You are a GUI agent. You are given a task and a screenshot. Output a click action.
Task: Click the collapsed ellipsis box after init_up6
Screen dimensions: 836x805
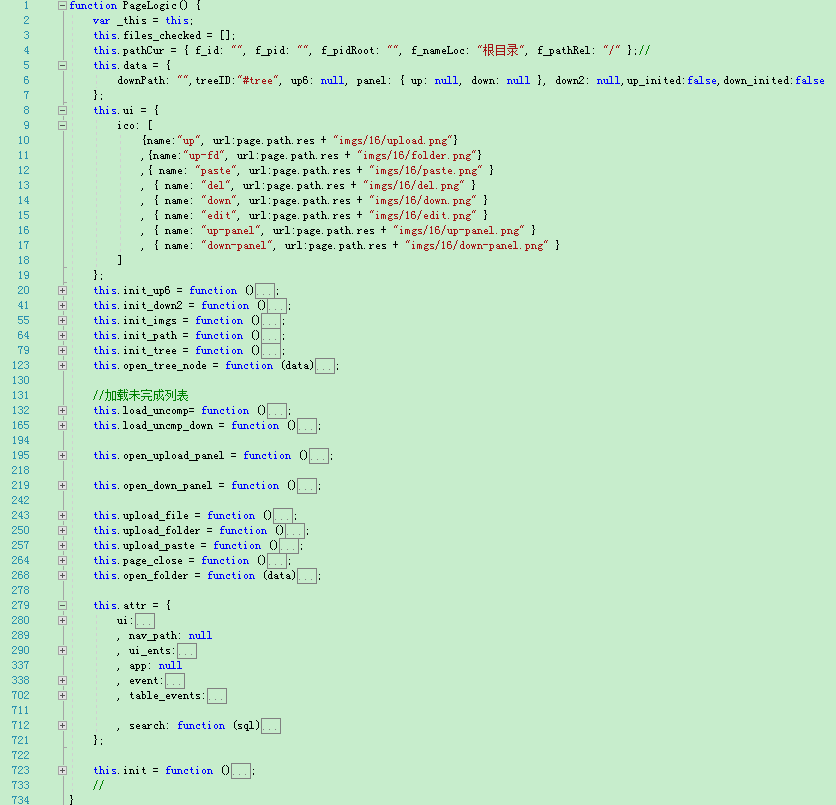(265, 291)
